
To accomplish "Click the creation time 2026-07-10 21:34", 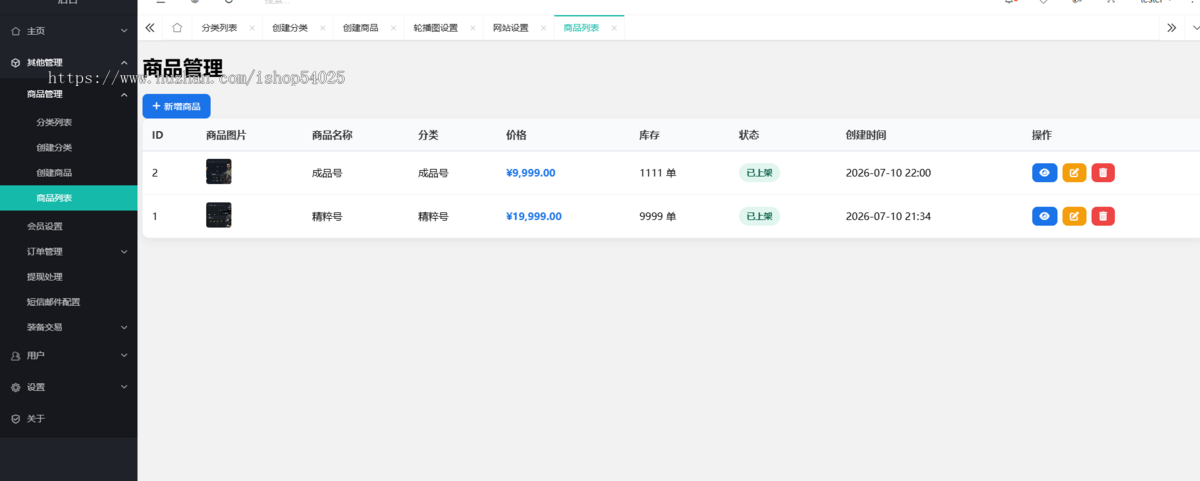I will [888, 216].
